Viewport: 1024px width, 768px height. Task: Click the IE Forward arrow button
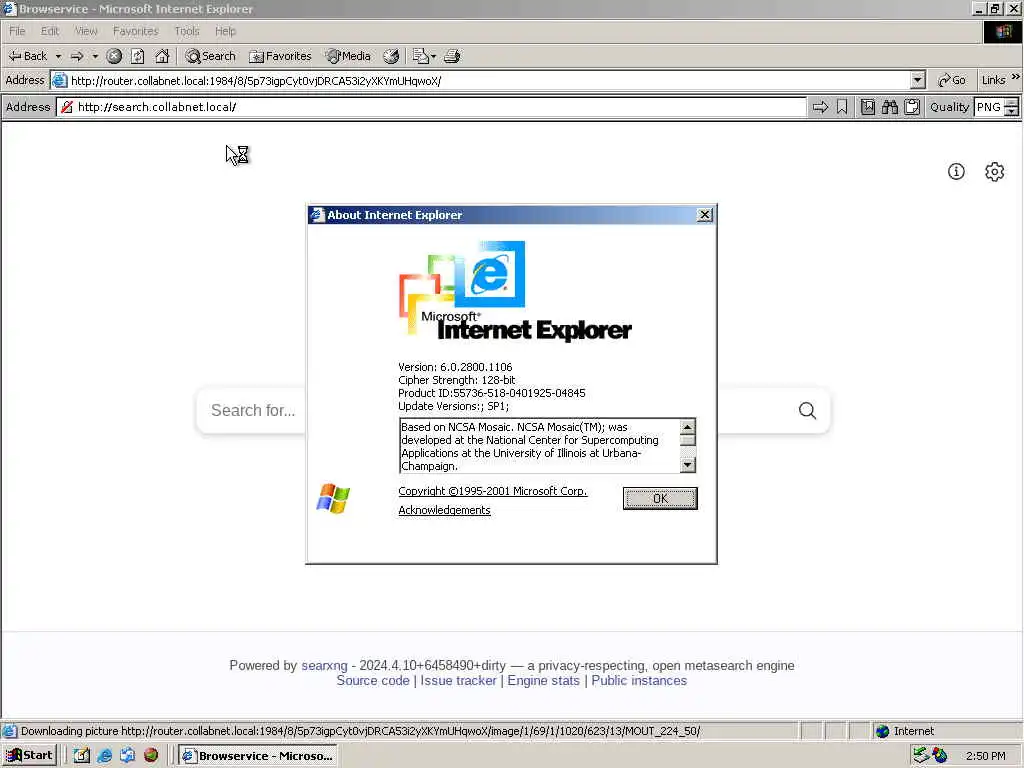point(77,56)
